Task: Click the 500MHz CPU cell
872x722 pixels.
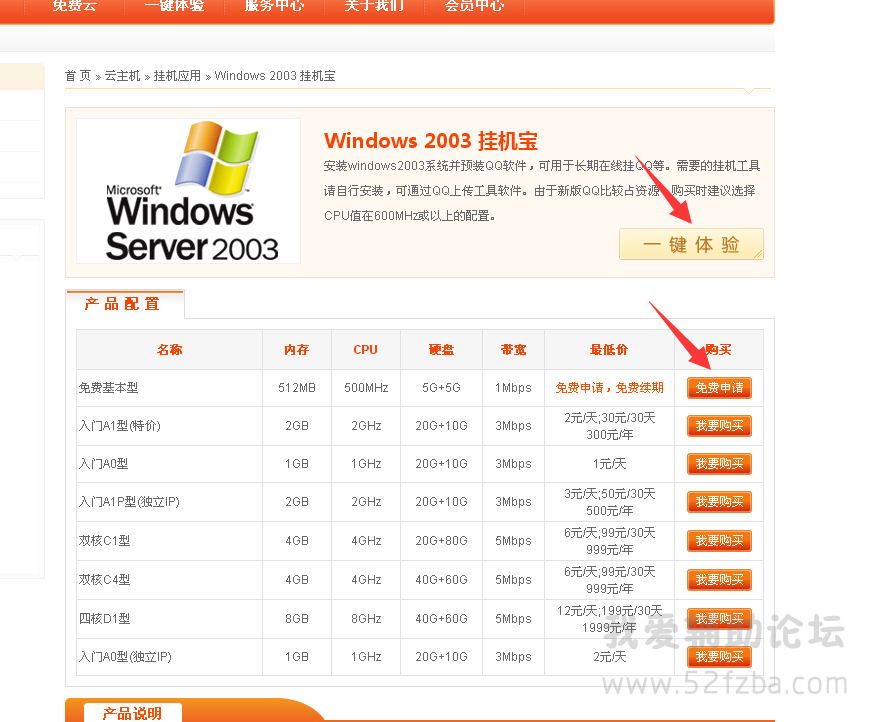Action: click(x=366, y=388)
